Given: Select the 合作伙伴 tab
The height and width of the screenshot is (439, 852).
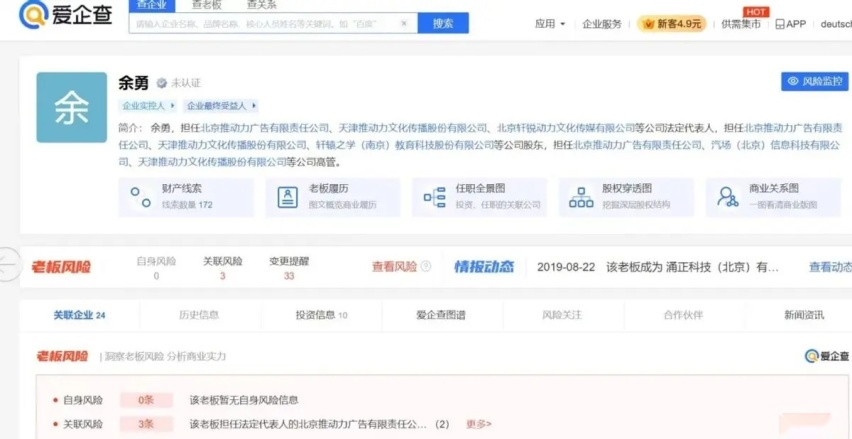Looking at the screenshot, I should coord(683,315).
